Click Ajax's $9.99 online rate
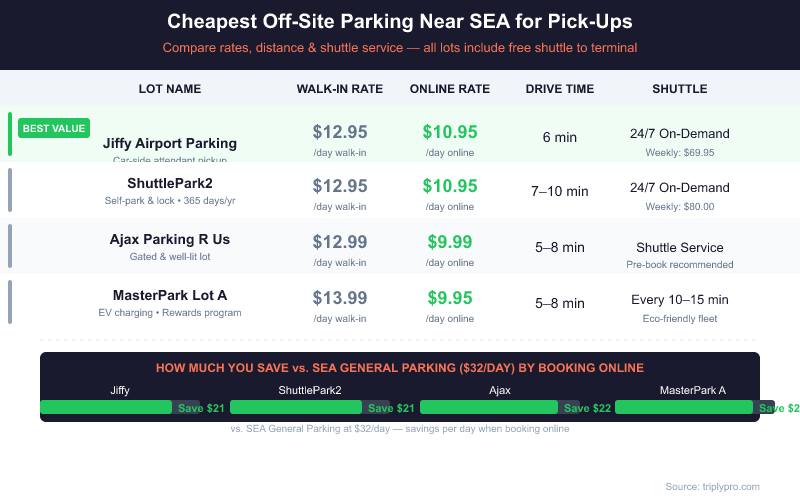 450,242
